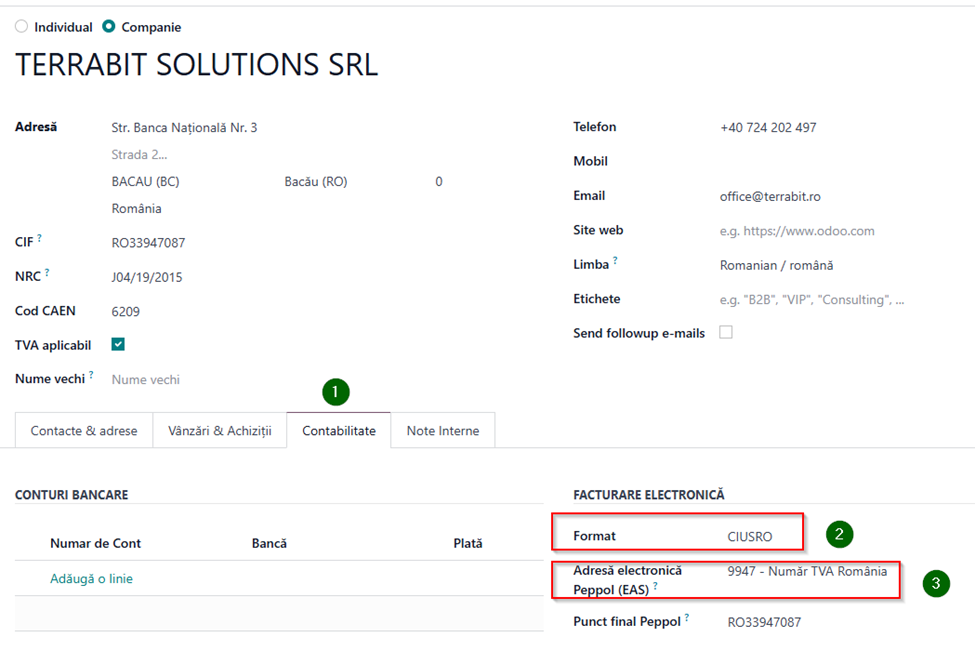Open the Peppol EAS dropdown 9947
Screen dimensions: 975x664
(x=807, y=571)
